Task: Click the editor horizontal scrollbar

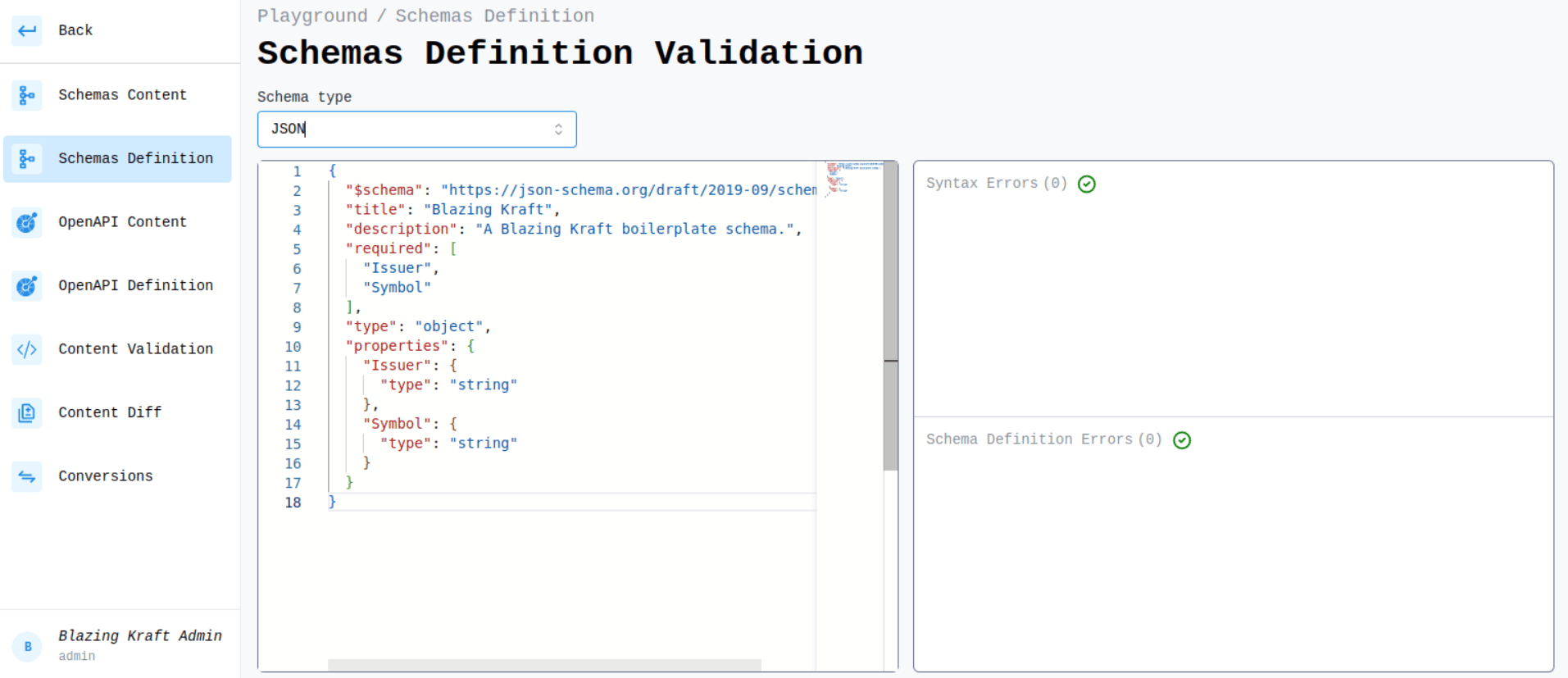Action: coord(544,665)
